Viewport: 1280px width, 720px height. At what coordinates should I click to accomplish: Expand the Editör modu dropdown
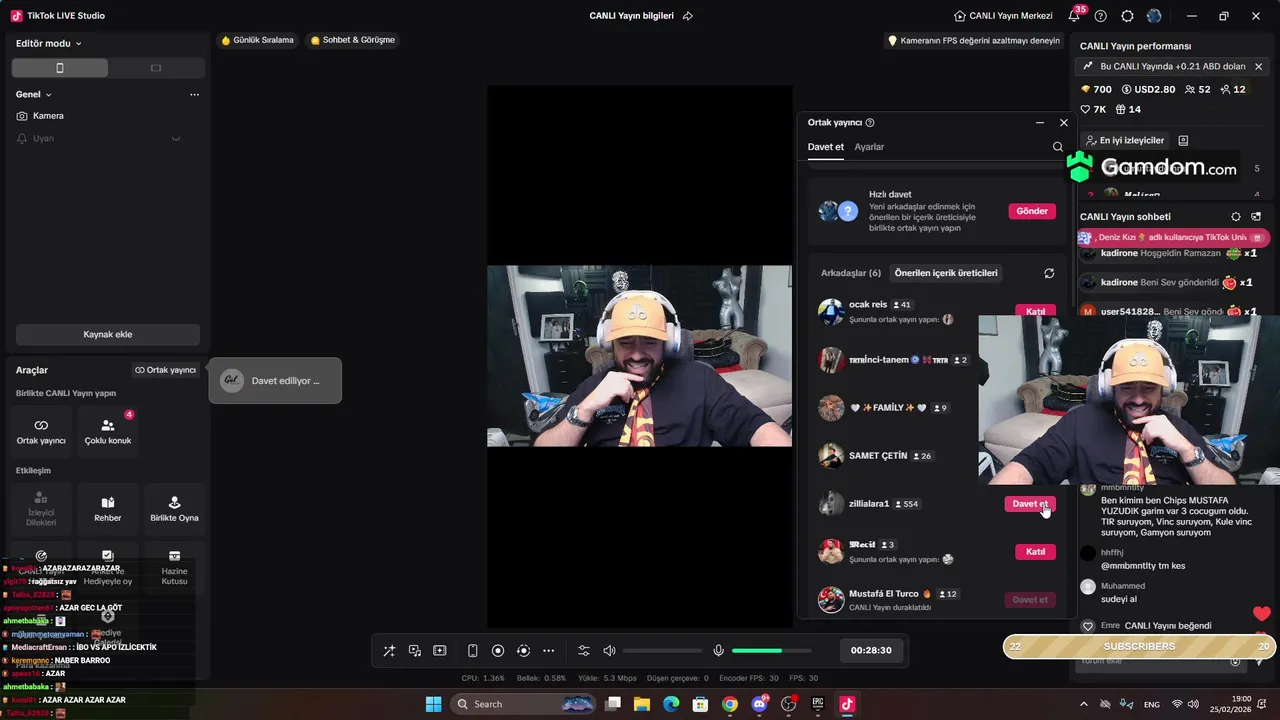coord(49,43)
